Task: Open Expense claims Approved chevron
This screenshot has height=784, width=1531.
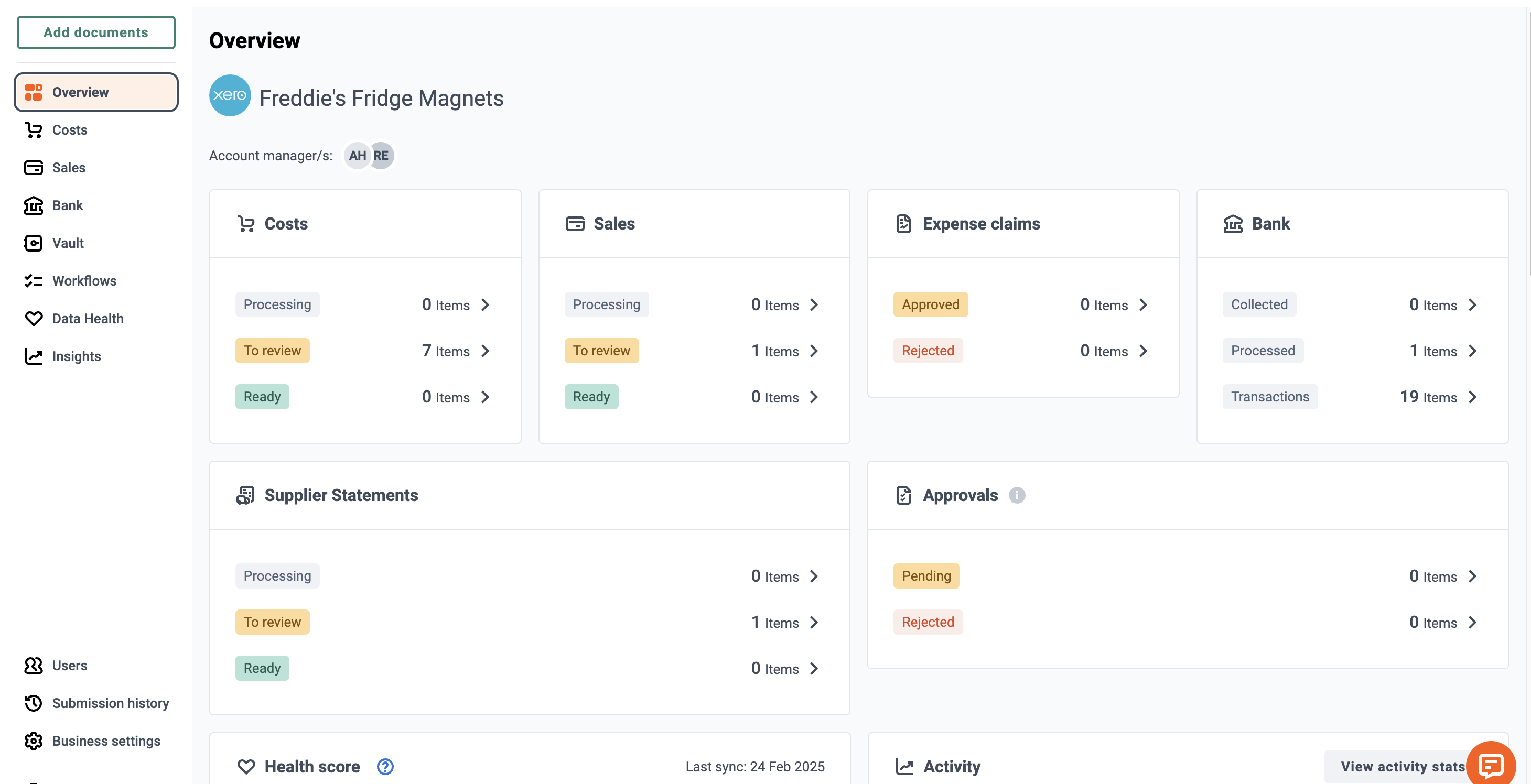Action: (x=1144, y=304)
